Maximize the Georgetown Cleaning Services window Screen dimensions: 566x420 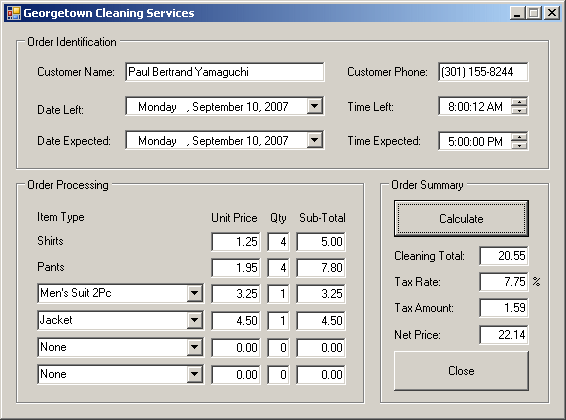534,13
